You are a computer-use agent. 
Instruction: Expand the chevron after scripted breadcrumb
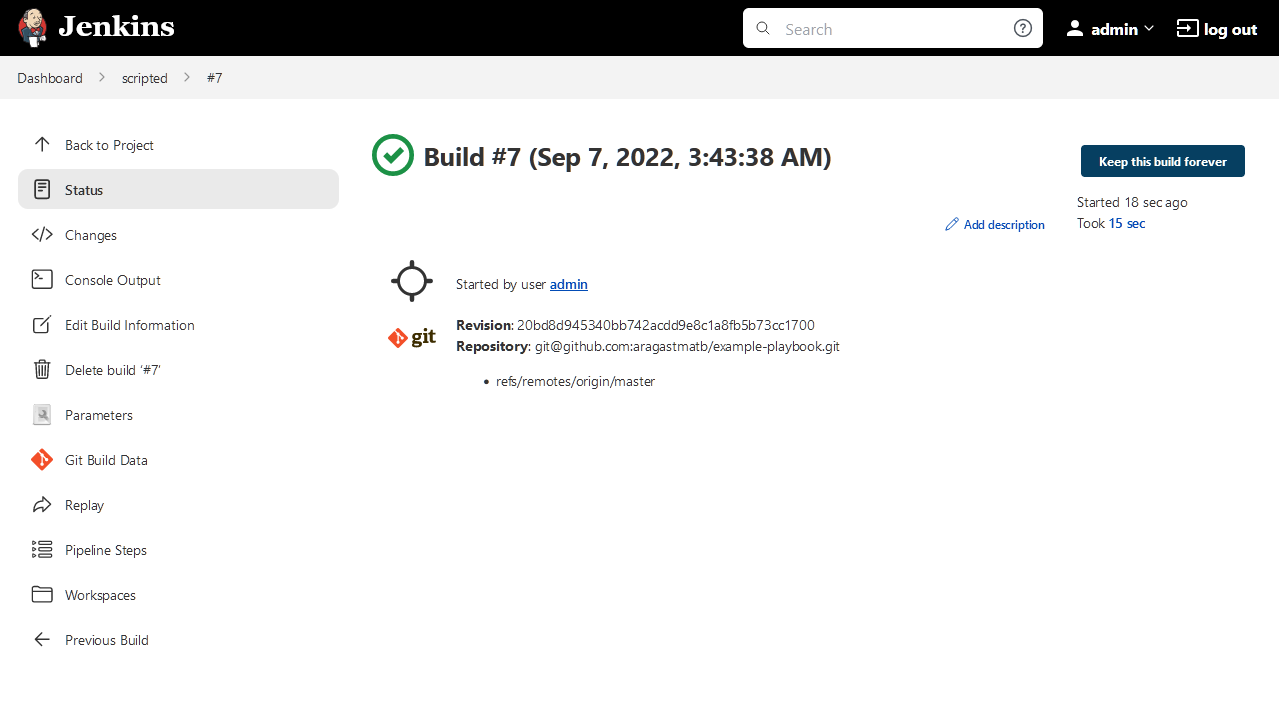[x=187, y=78]
